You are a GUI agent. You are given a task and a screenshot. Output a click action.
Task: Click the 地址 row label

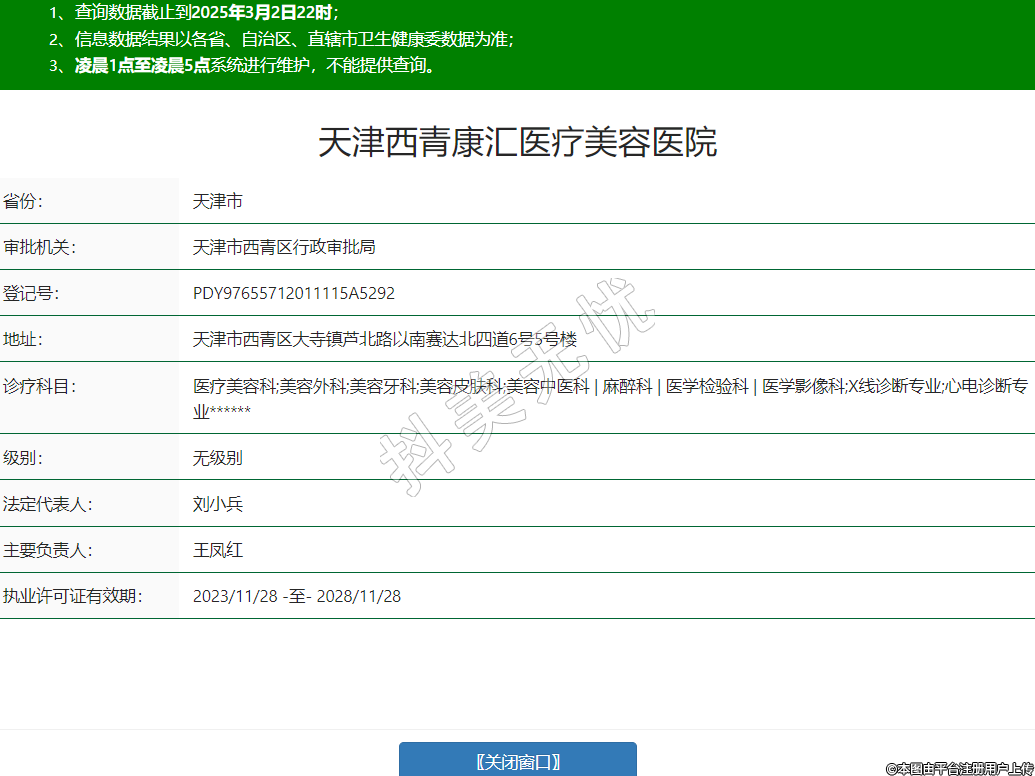coord(24,339)
